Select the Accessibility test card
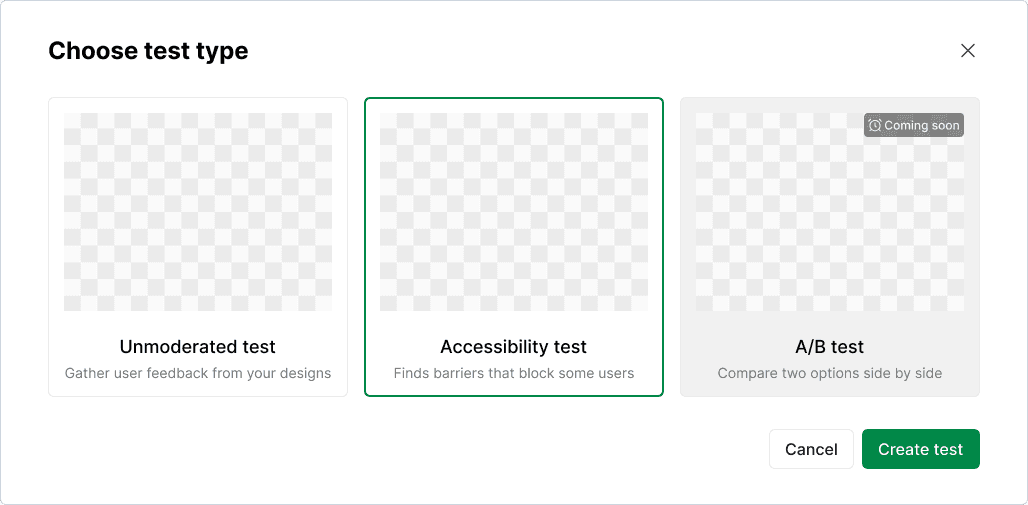Viewport: 1028px width, 505px height. [514, 247]
